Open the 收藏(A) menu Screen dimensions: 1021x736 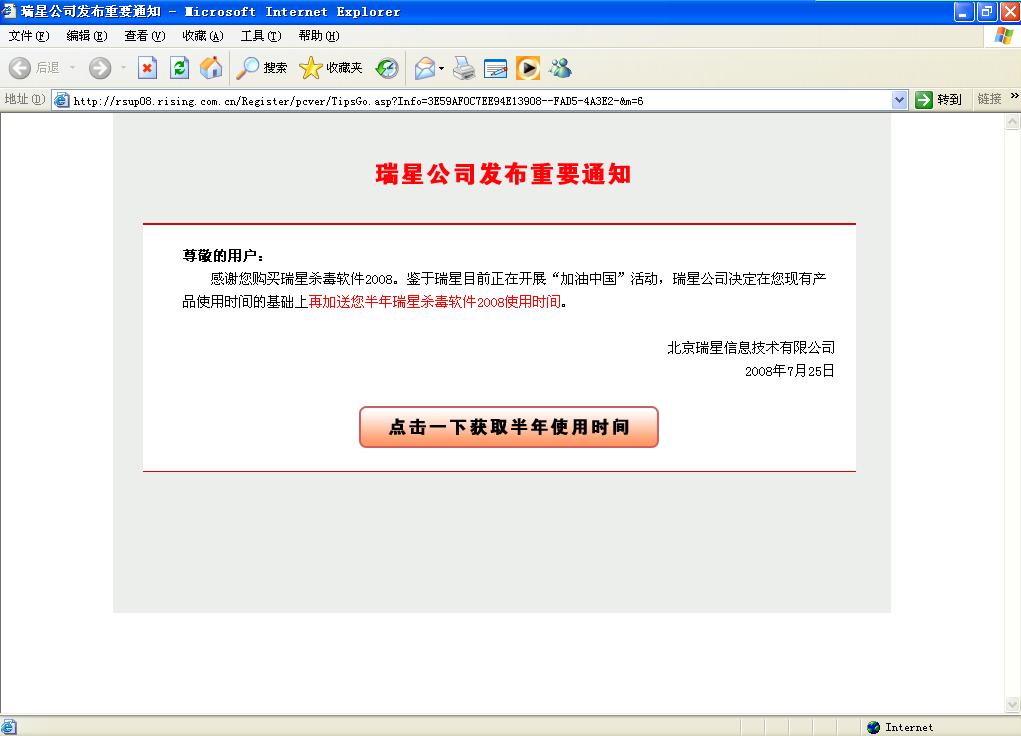(x=203, y=36)
